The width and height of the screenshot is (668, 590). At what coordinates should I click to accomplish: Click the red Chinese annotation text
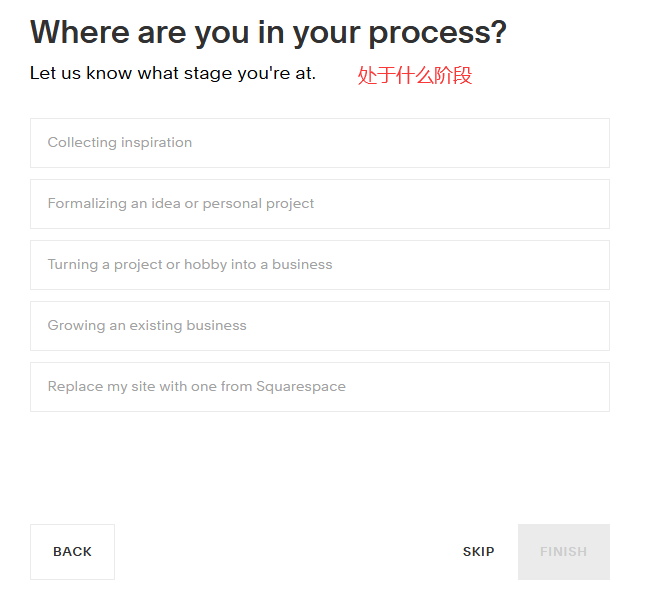pyautogui.click(x=414, y=75)
